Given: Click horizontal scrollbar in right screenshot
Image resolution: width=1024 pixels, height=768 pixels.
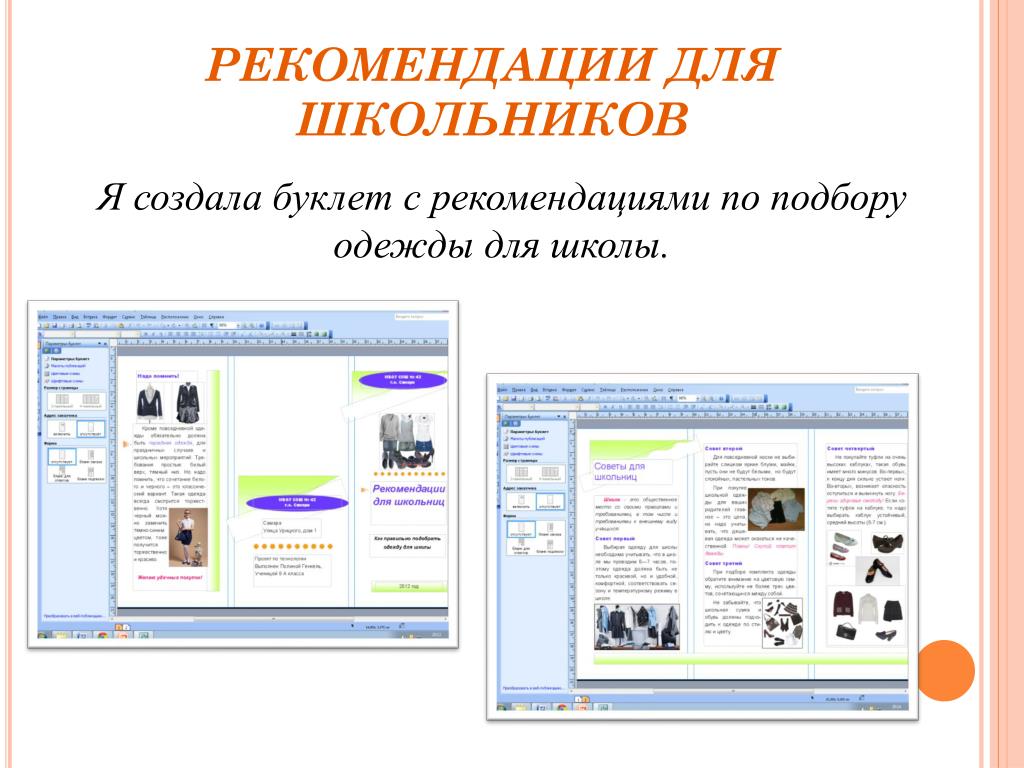Looking at the screenshot, I should [738, 692].
